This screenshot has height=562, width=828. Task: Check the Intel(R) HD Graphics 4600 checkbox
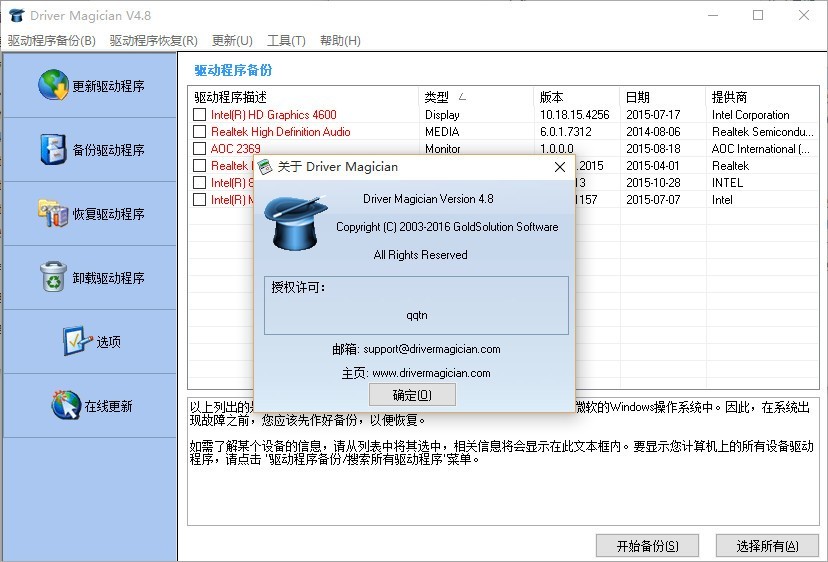click(200, 115)
